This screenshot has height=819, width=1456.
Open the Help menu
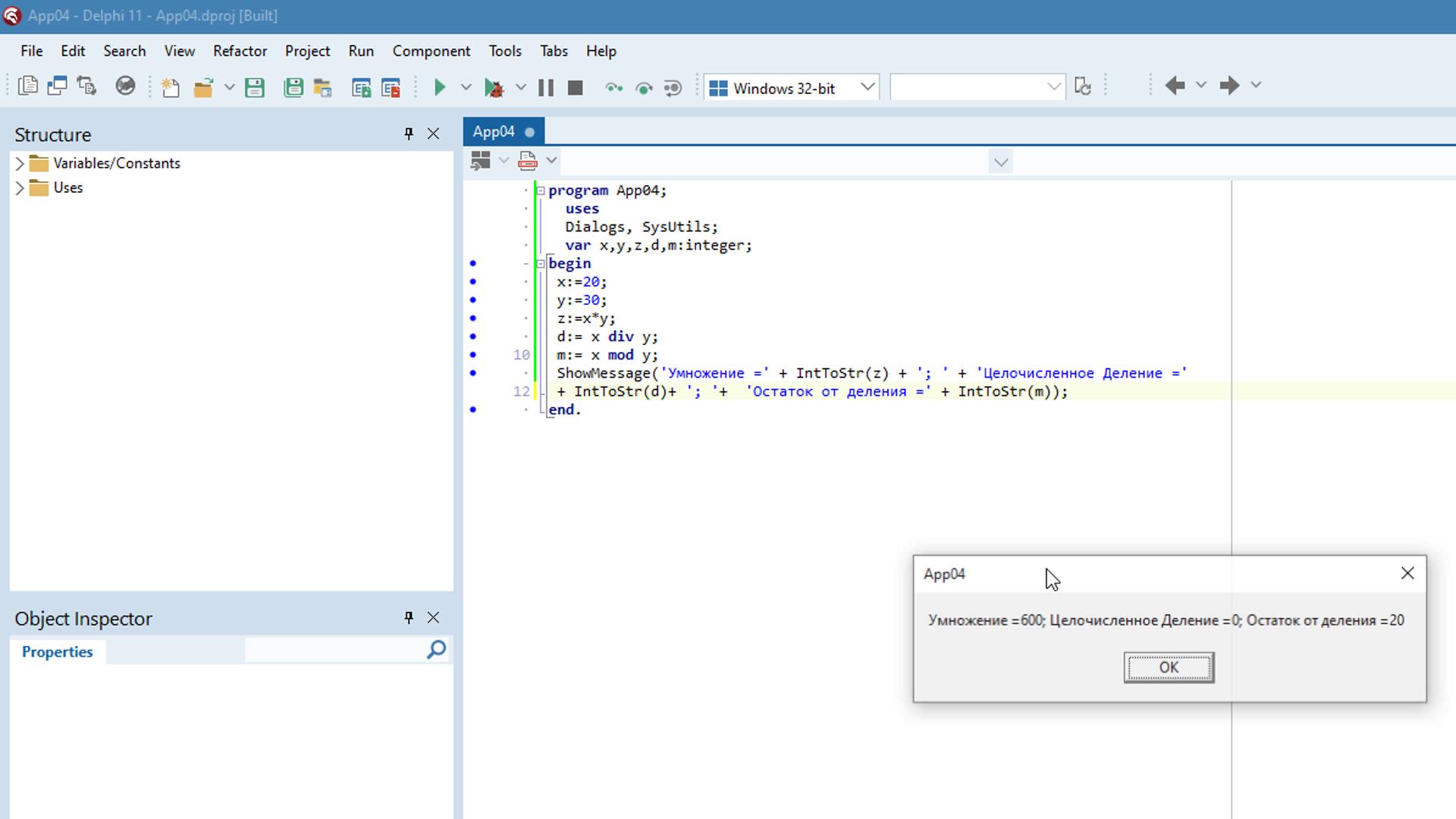(x=601, y=51)
